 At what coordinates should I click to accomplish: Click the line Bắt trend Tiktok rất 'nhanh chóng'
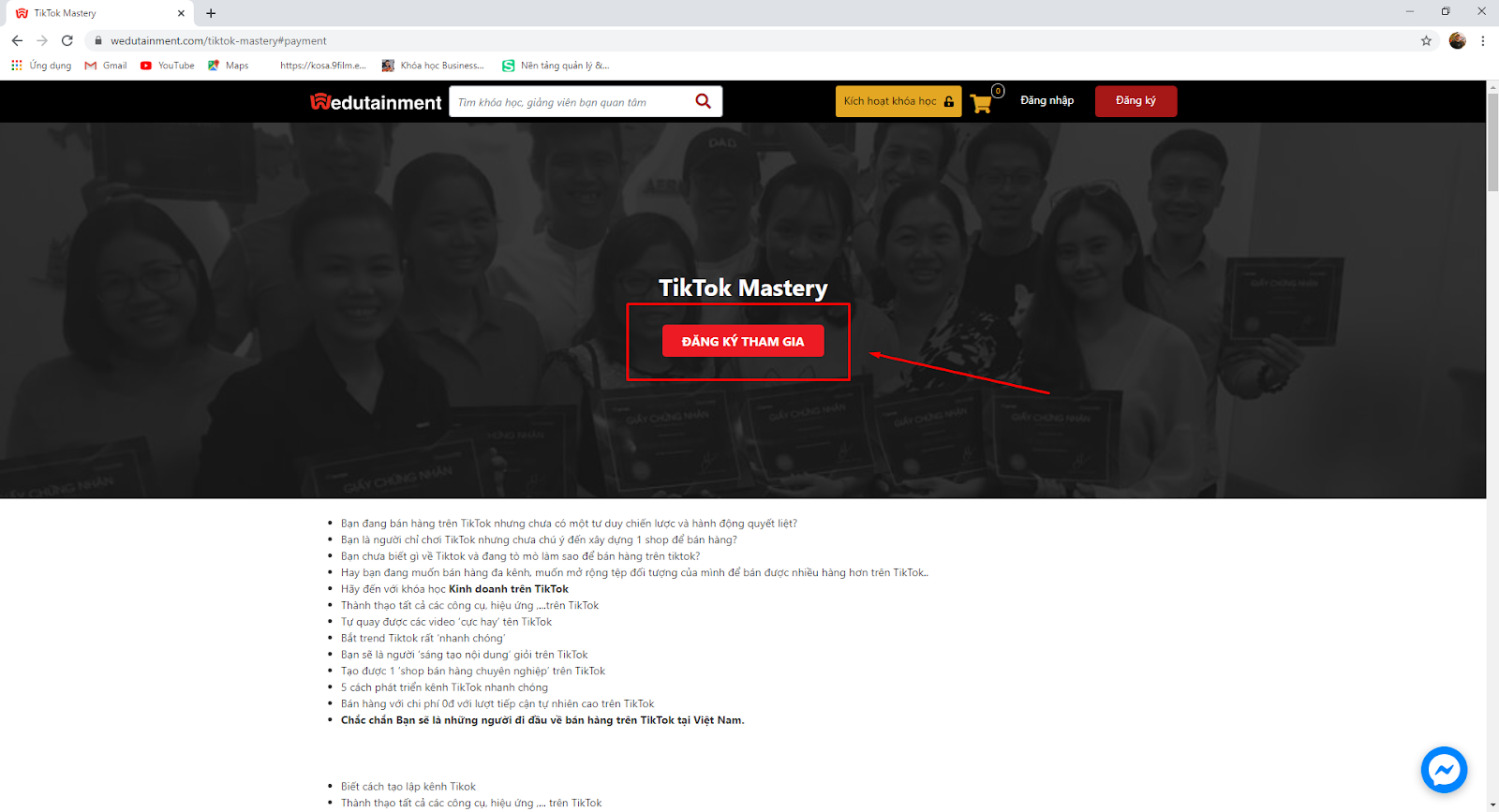pos(423,638)
